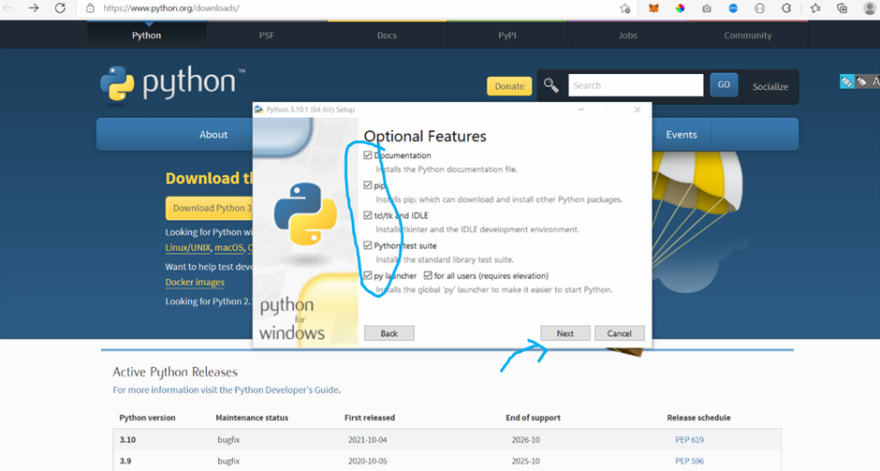Click the yellow Donate button

509,86
